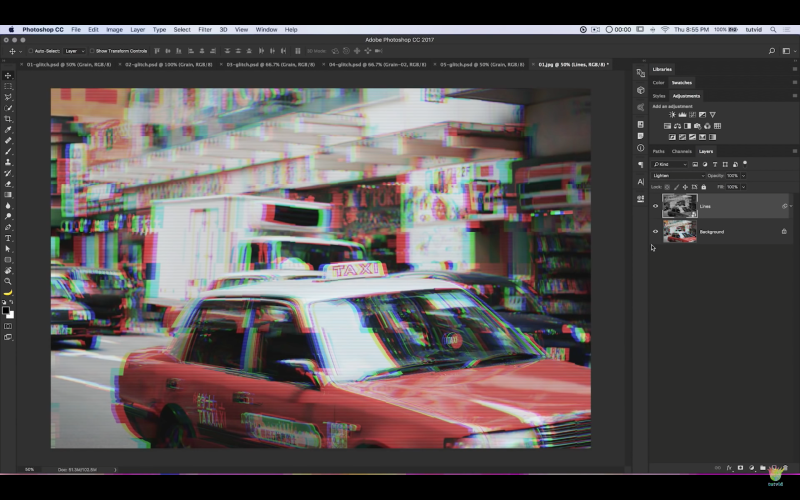Open the workspace switcher dropdown
The image size is (800, 500).
(x=788, y=51)
